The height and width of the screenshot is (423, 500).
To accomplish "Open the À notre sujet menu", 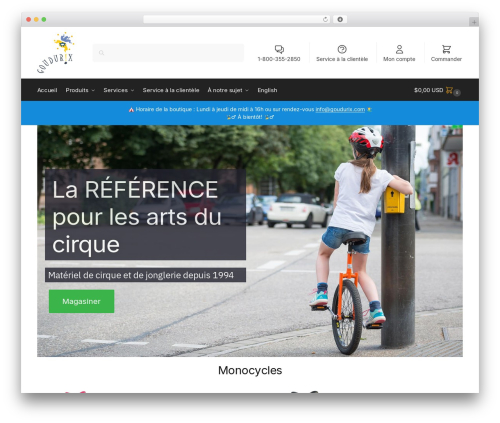I will click(225, 90).
